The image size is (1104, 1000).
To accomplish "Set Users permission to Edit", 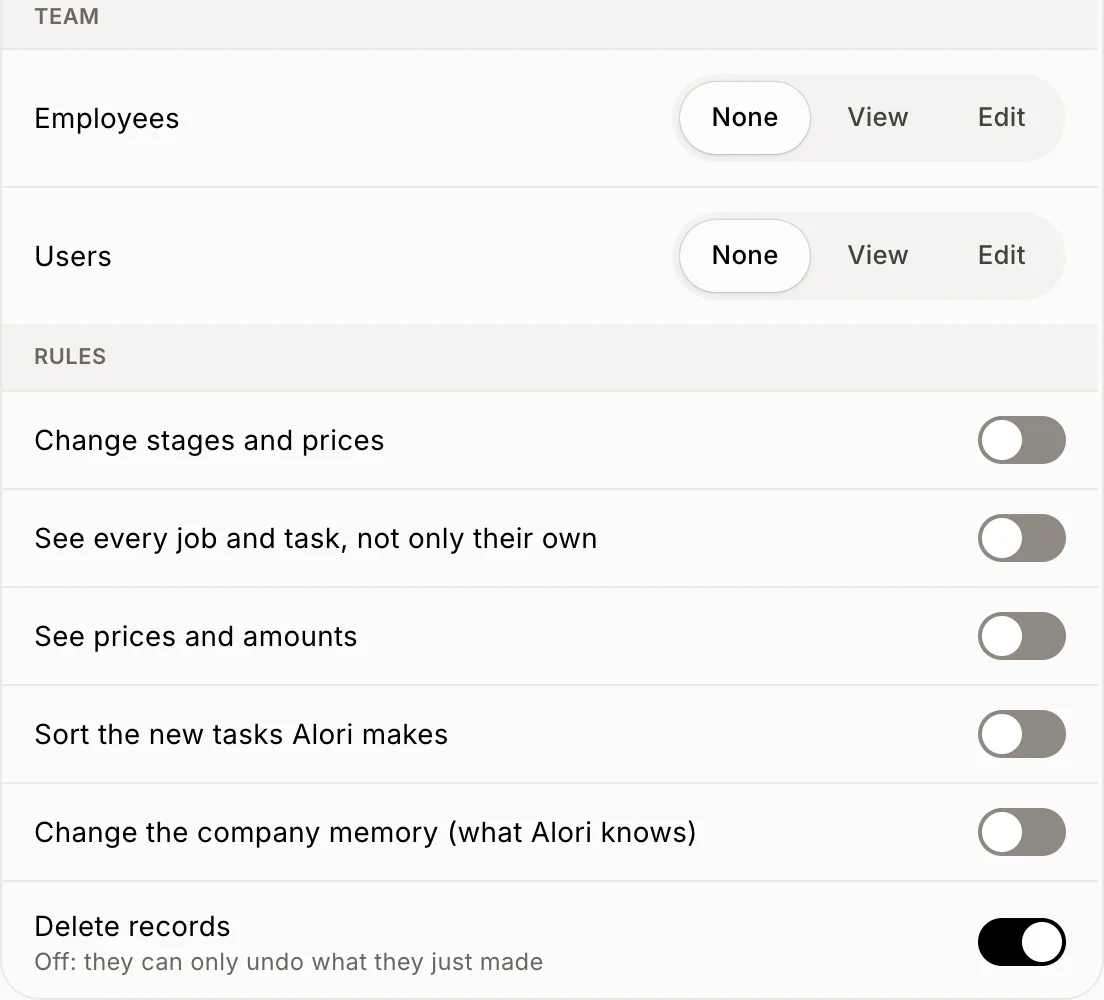I will pos(1001,256).
